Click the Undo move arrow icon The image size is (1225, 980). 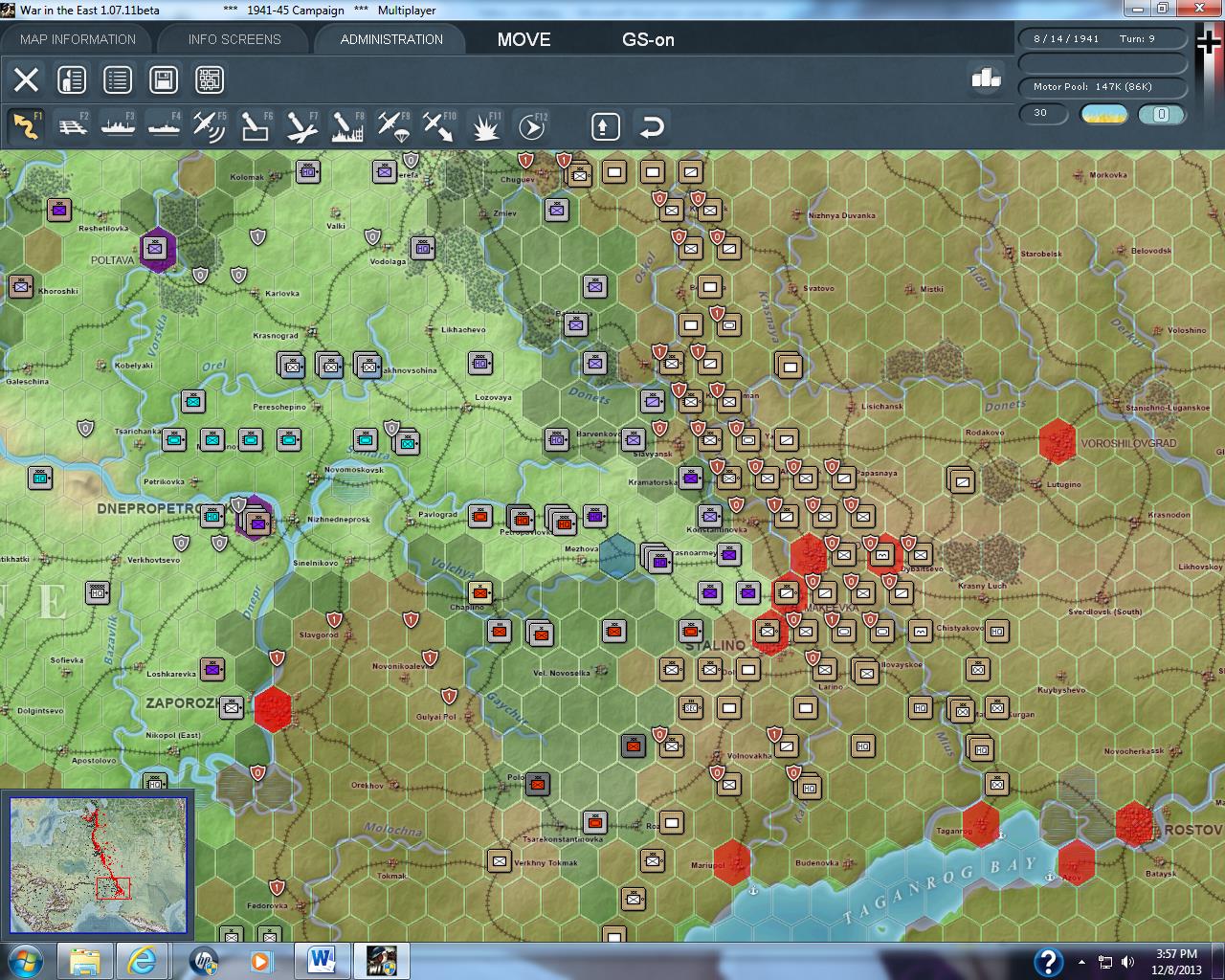(x=651, y=126)
